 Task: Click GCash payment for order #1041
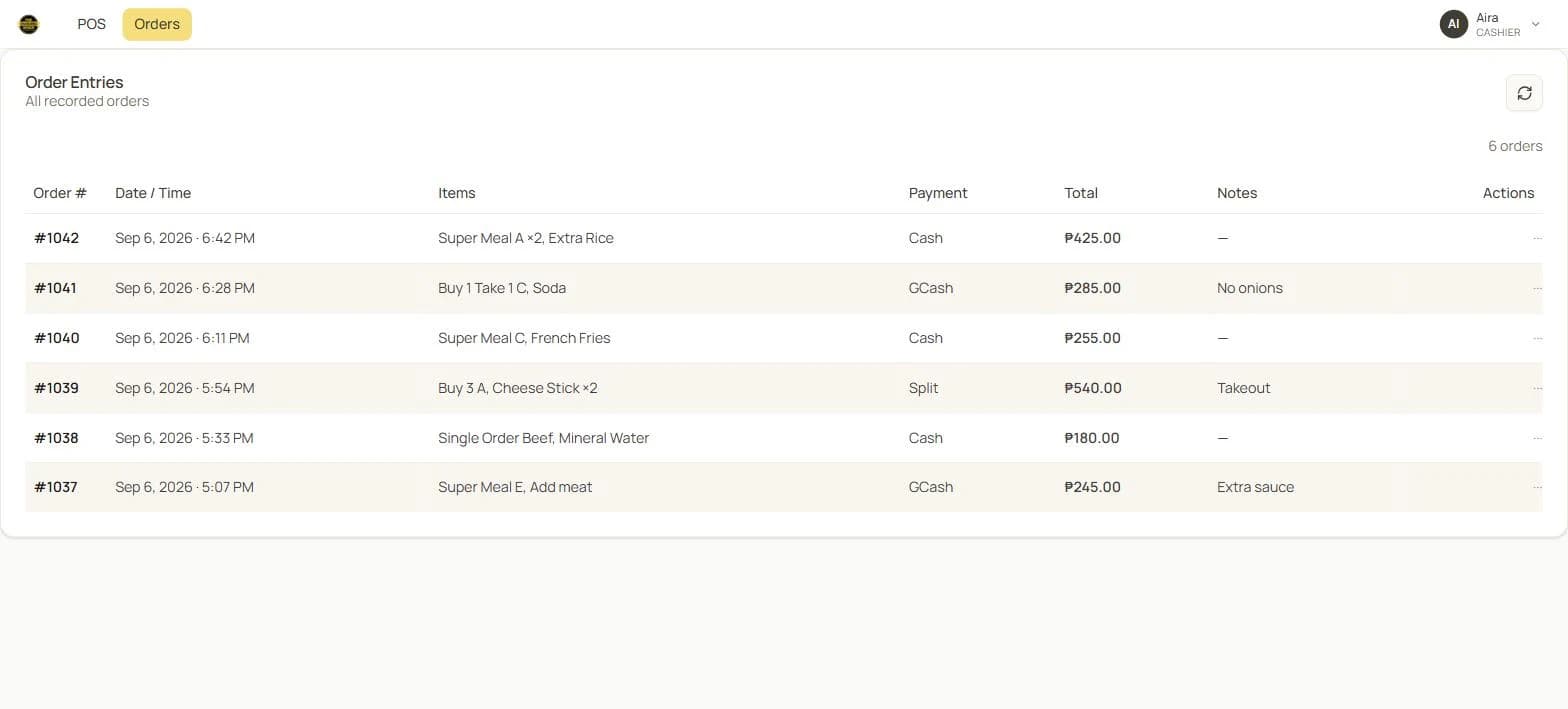931,288
